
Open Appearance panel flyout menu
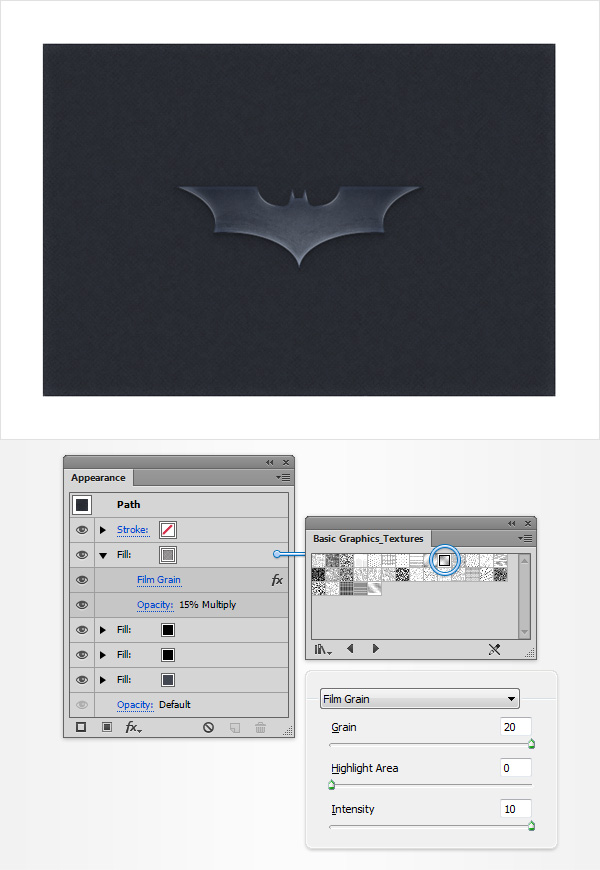284,478
